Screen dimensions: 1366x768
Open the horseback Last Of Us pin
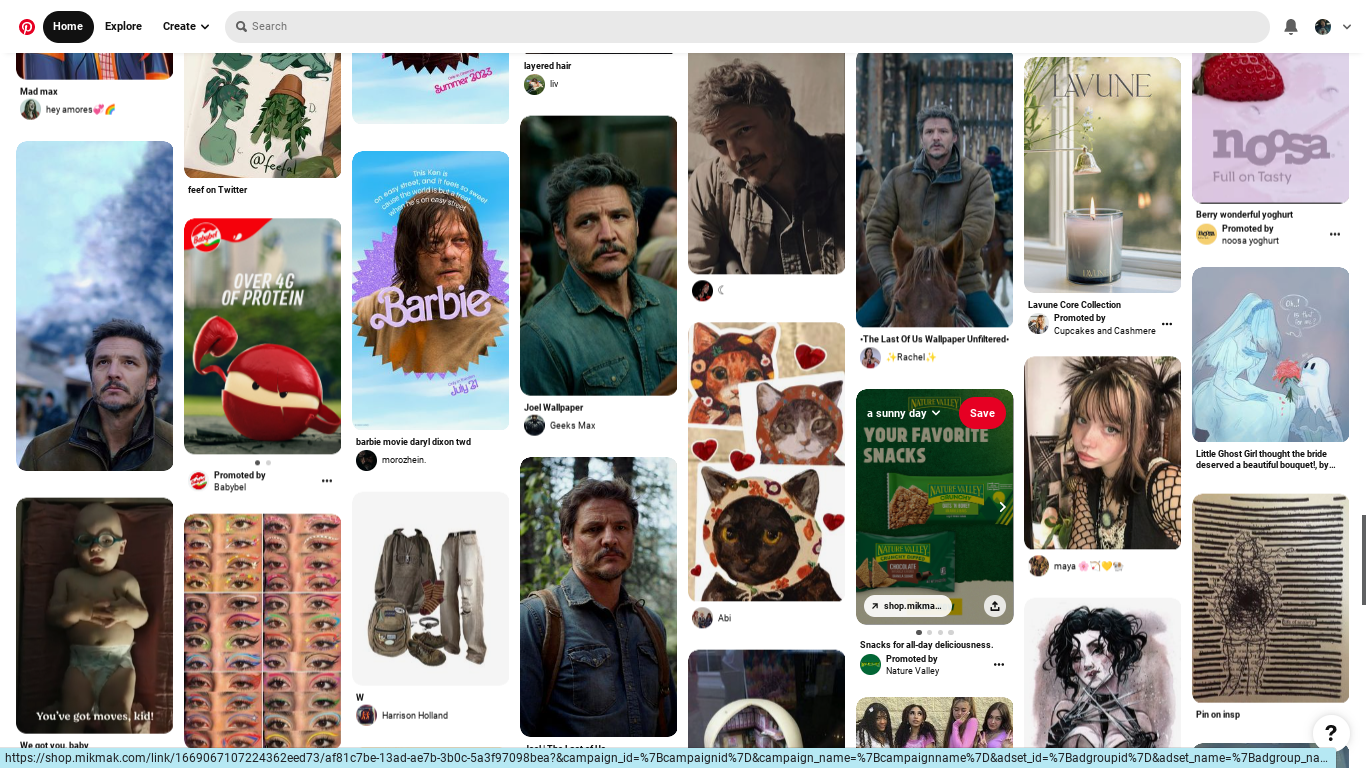(934, 190)
